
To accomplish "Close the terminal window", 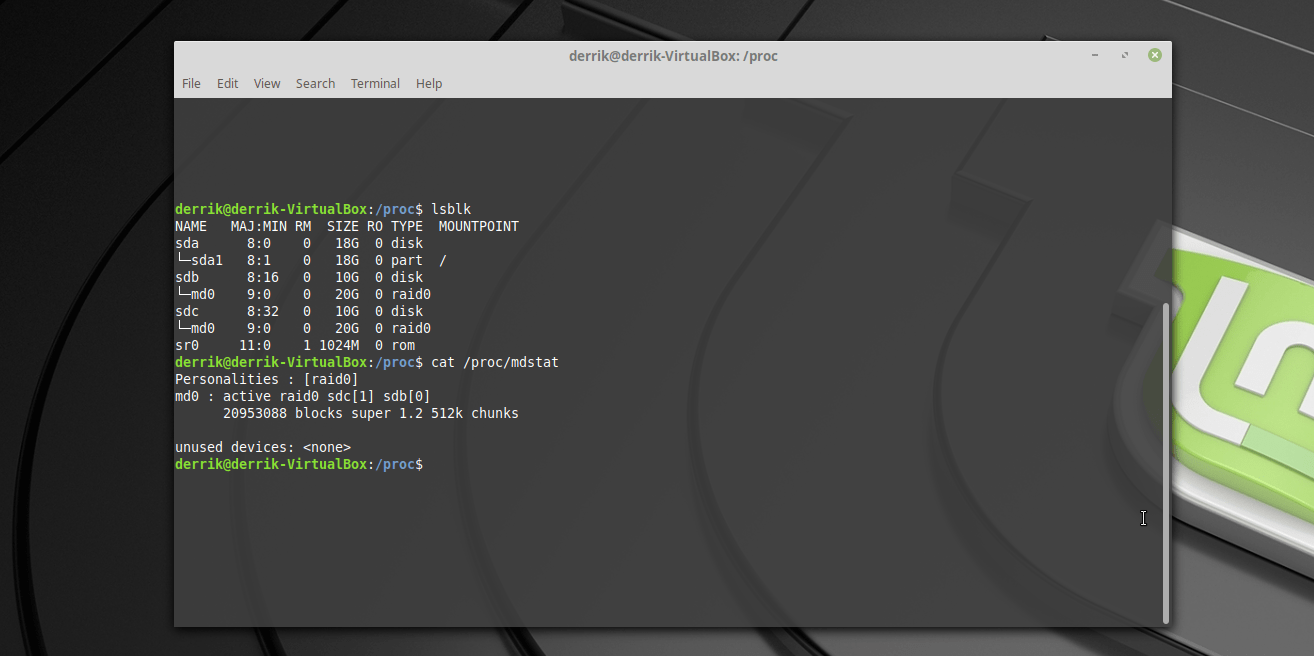I will pos(1155,55).
